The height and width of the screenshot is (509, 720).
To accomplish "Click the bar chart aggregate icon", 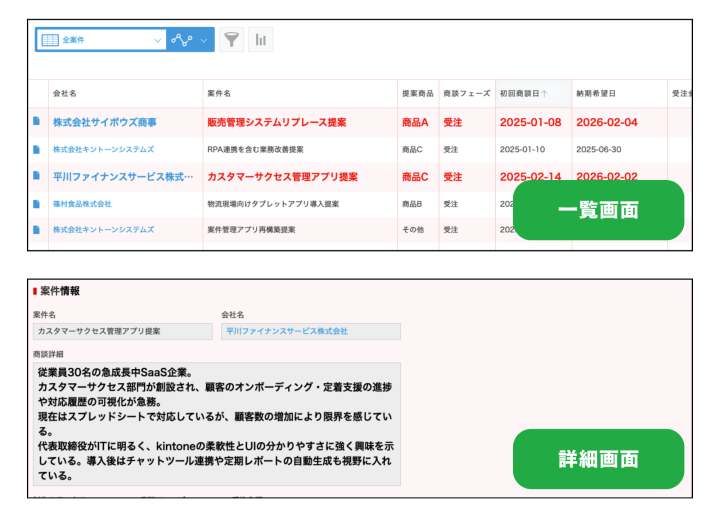I will (261, 40).
